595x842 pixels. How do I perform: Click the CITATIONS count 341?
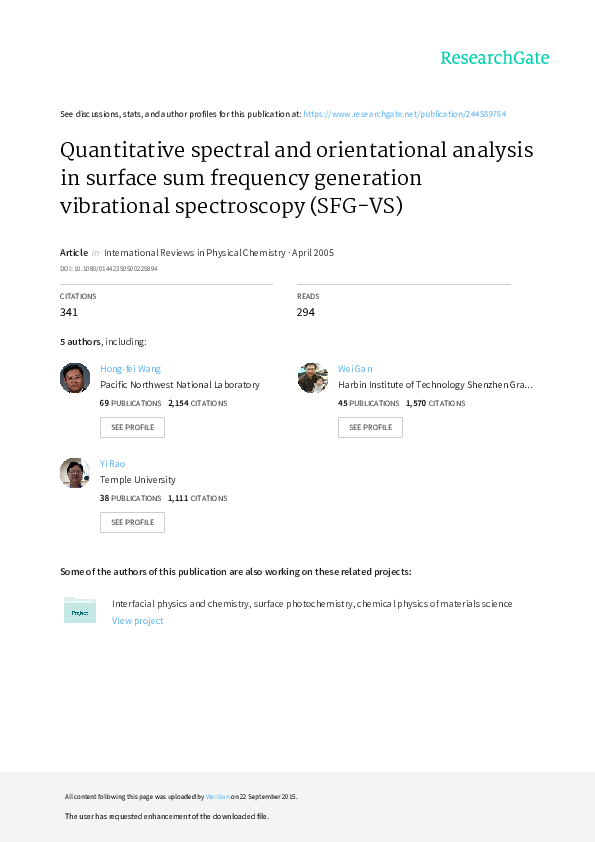[x=68, y=312]
